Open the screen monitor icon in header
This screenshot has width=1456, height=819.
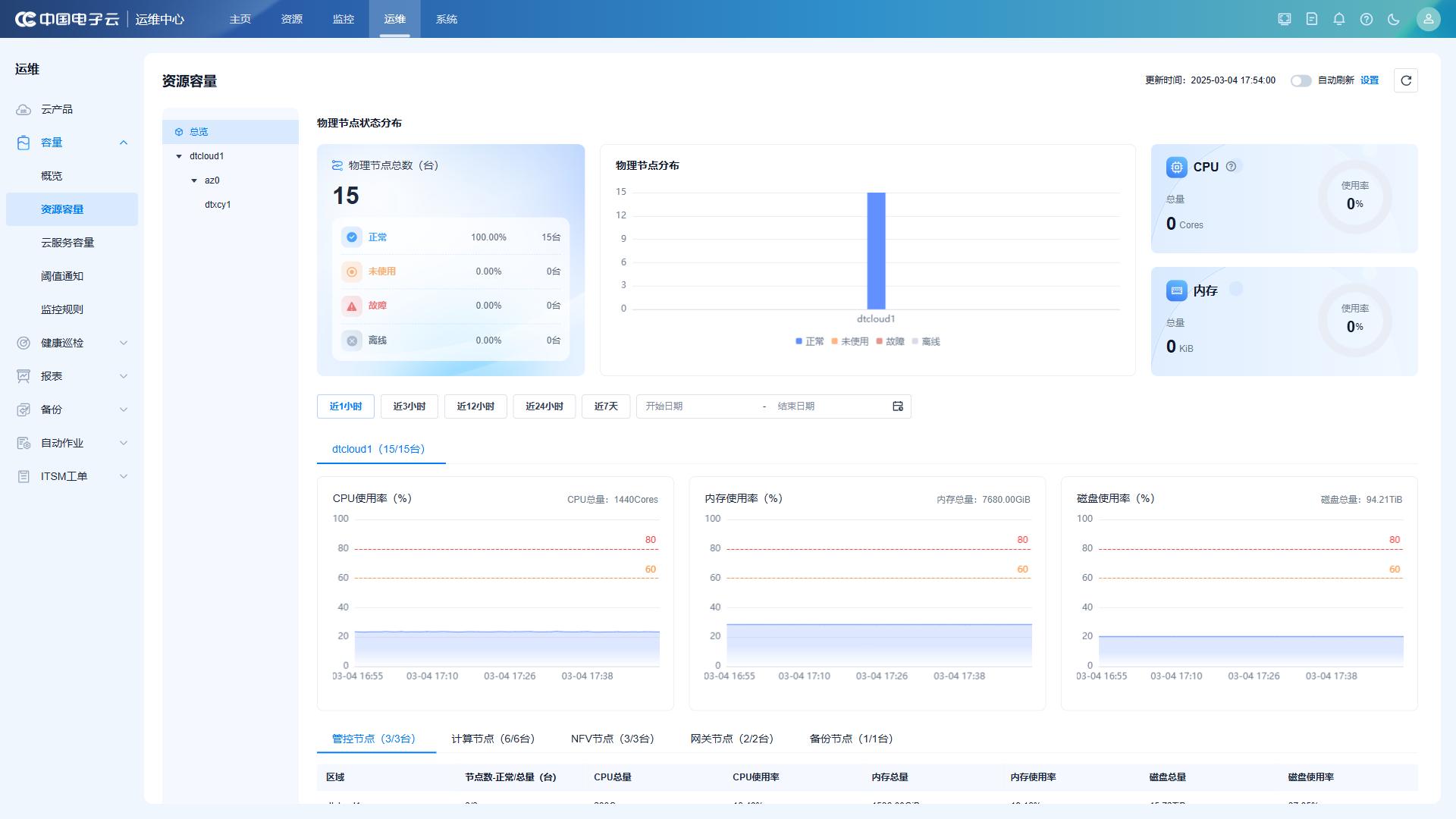click(x=1285, y=19)
